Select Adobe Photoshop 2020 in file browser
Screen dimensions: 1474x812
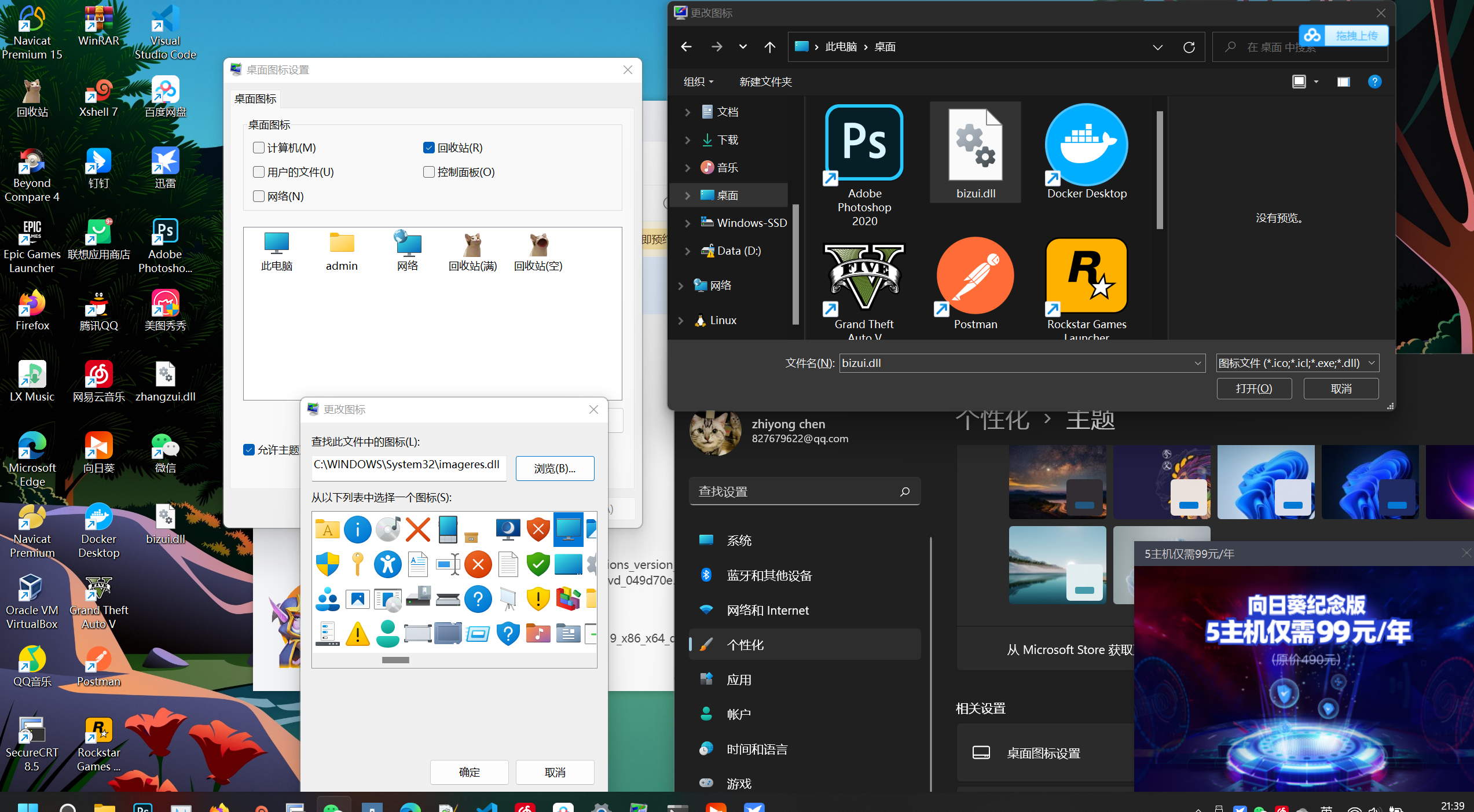pos(864,166)
